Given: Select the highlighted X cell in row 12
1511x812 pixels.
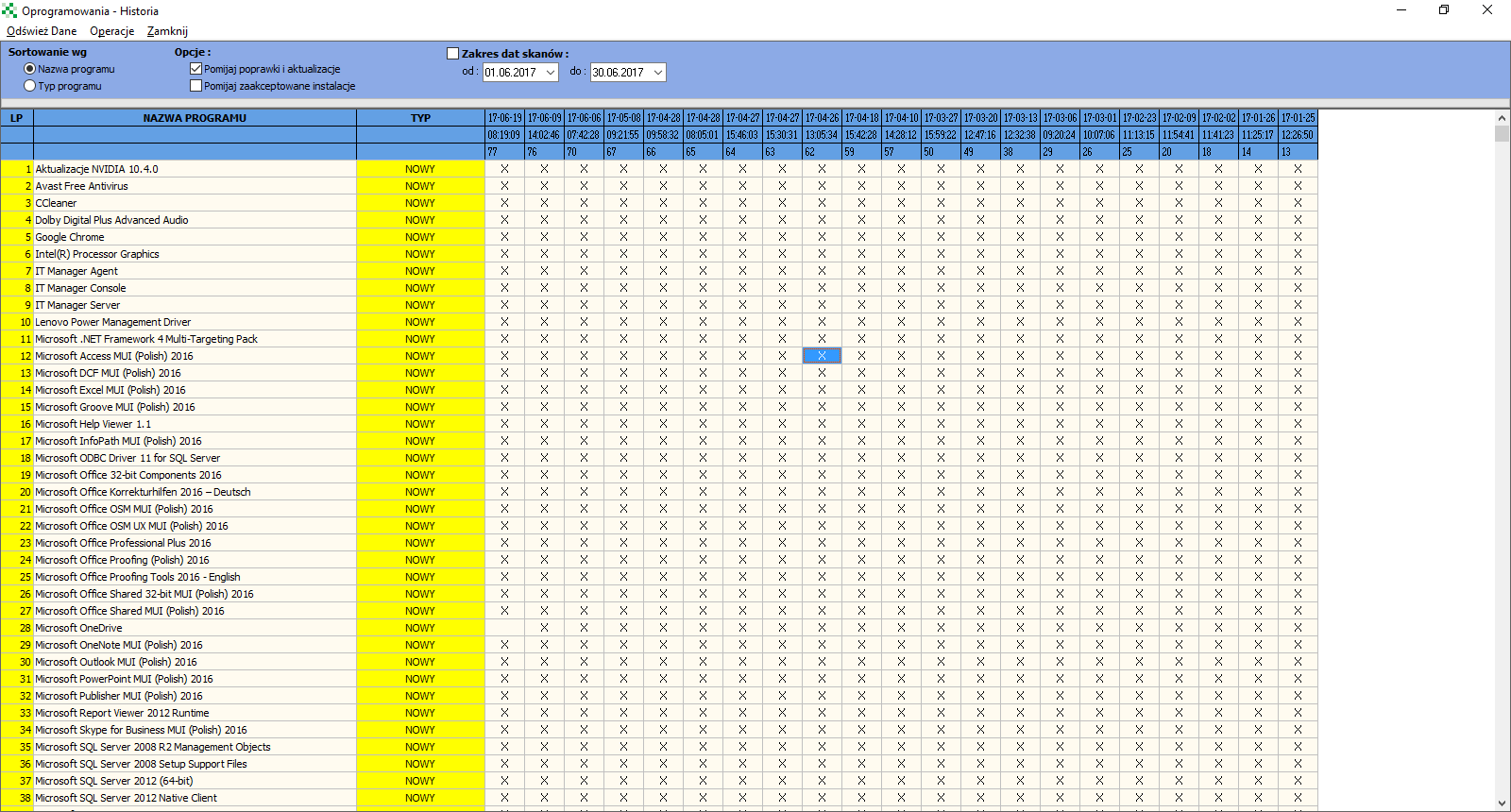Looking at the screenshot, I should pyautogui.click(x=822, y=356).
